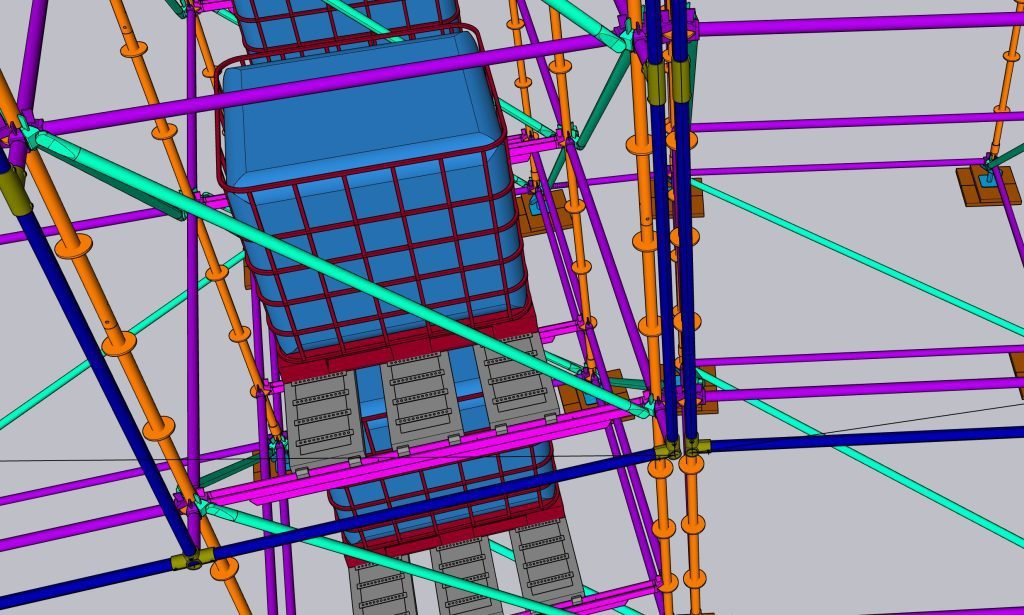Select the olive tee coupler at bottom left
Screen dimensions: 1024x615
[190, 561]
